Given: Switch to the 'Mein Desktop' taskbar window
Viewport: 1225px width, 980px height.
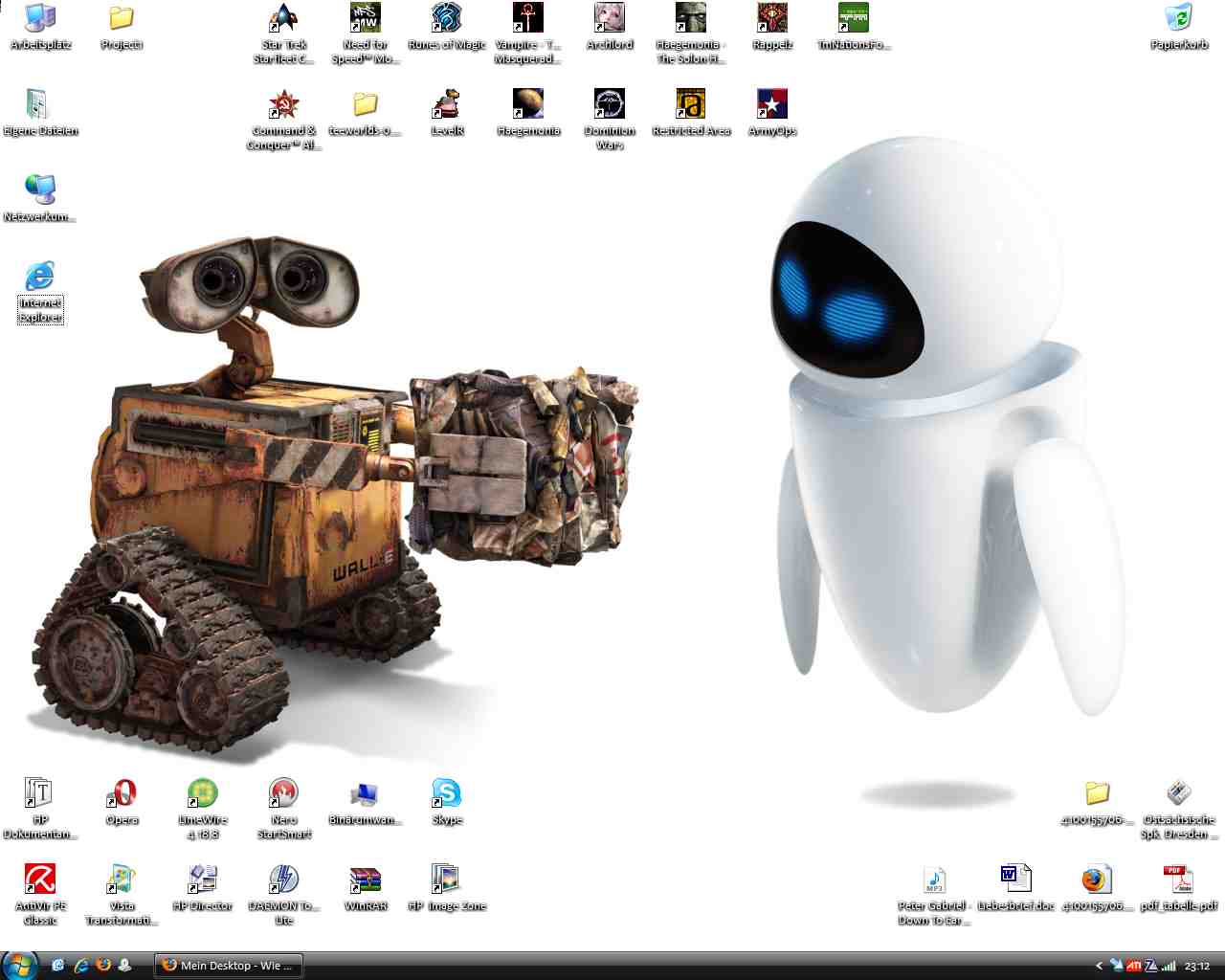Looking at the screenshot, I should click(x=228, y=966).
